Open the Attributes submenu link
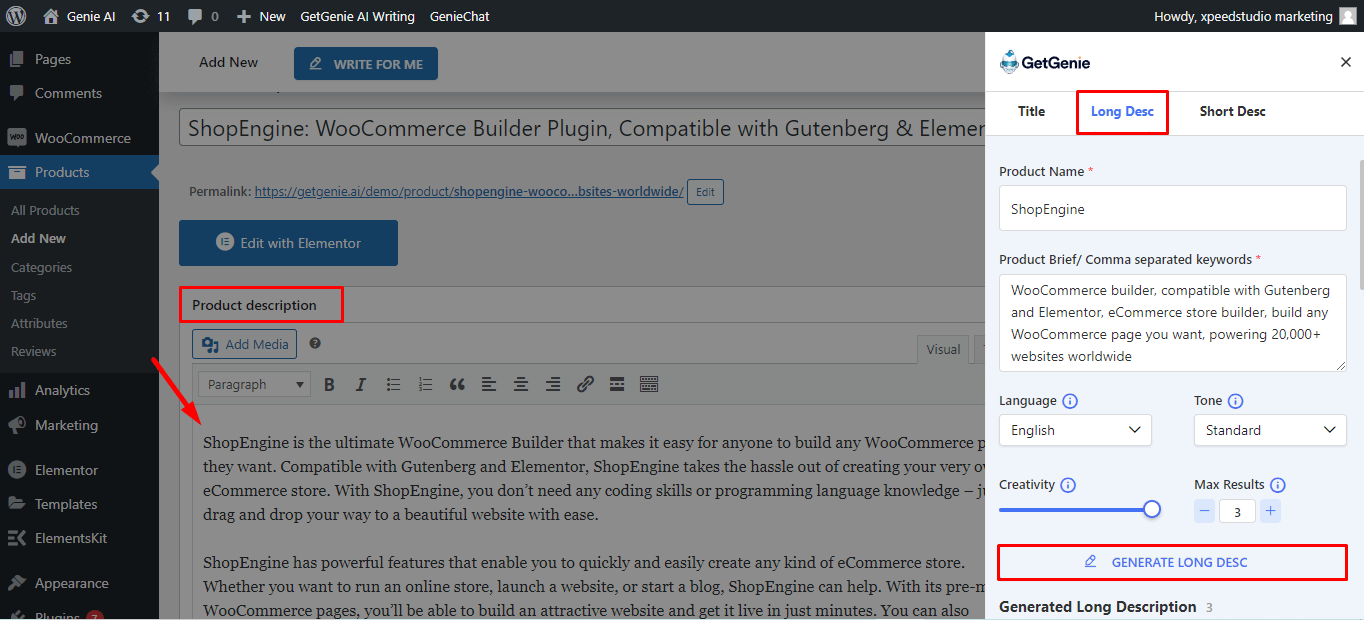The width and height of the screenshot is (1364, 620). [39, 323]
